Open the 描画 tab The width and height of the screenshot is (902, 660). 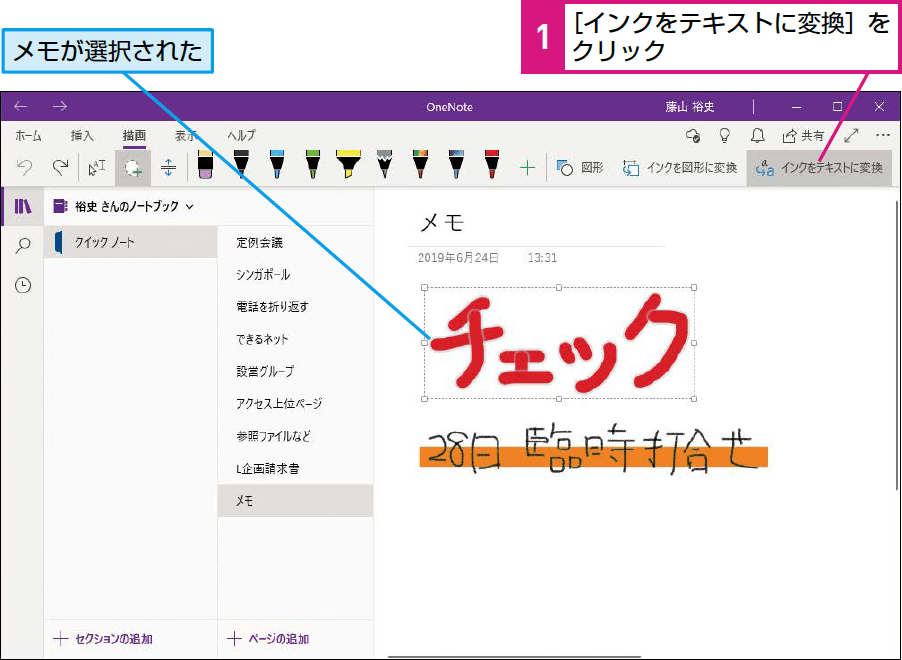(134, 136)
